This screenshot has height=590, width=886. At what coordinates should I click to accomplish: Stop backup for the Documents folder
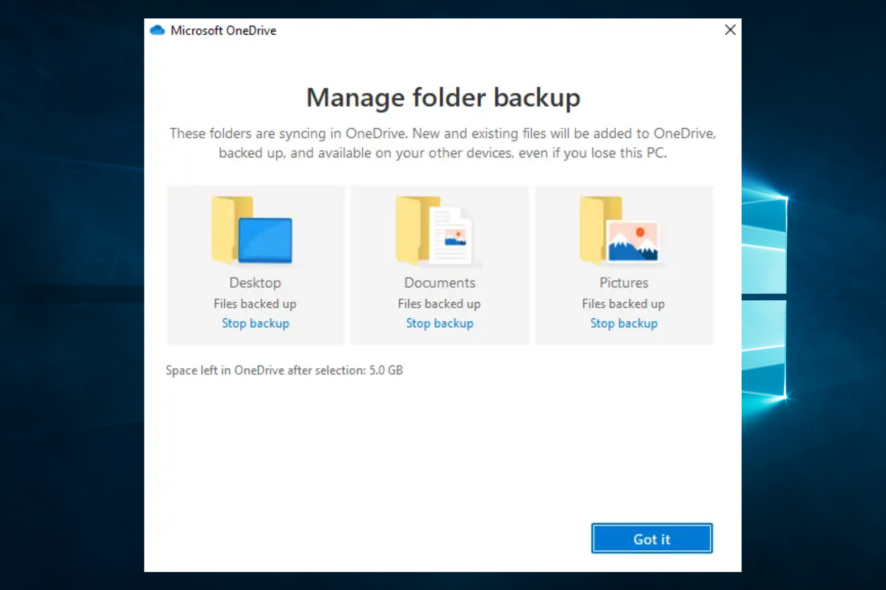[x=439, y=323]
